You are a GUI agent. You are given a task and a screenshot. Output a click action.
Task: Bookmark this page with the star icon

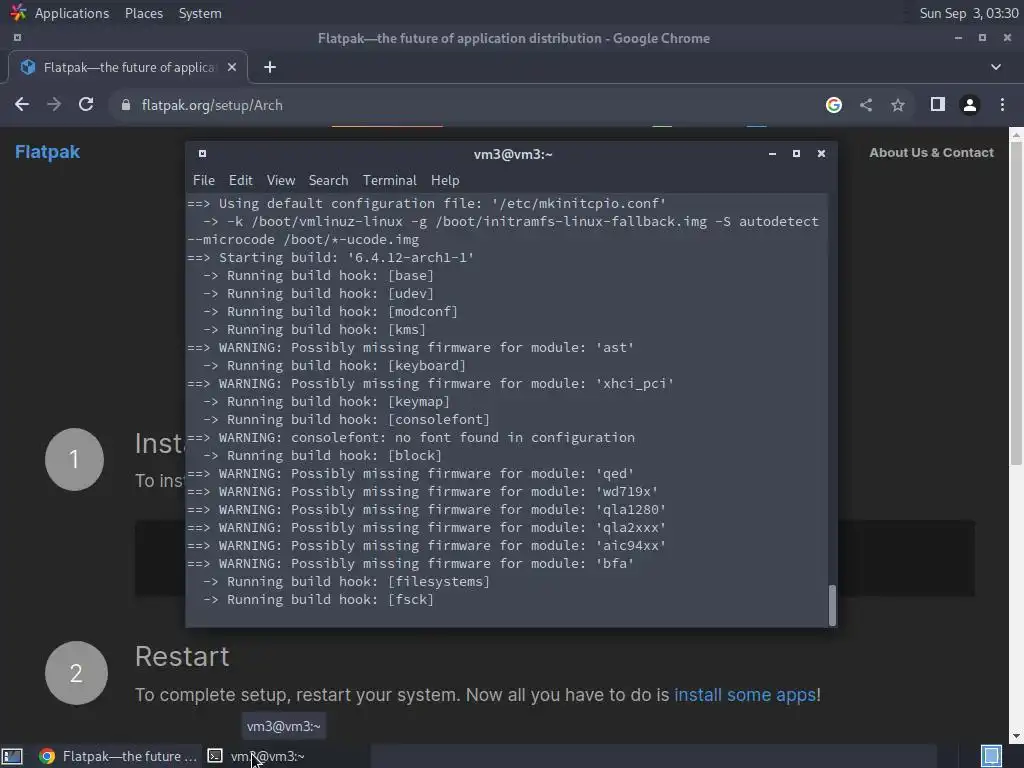[x=898, y=104]
